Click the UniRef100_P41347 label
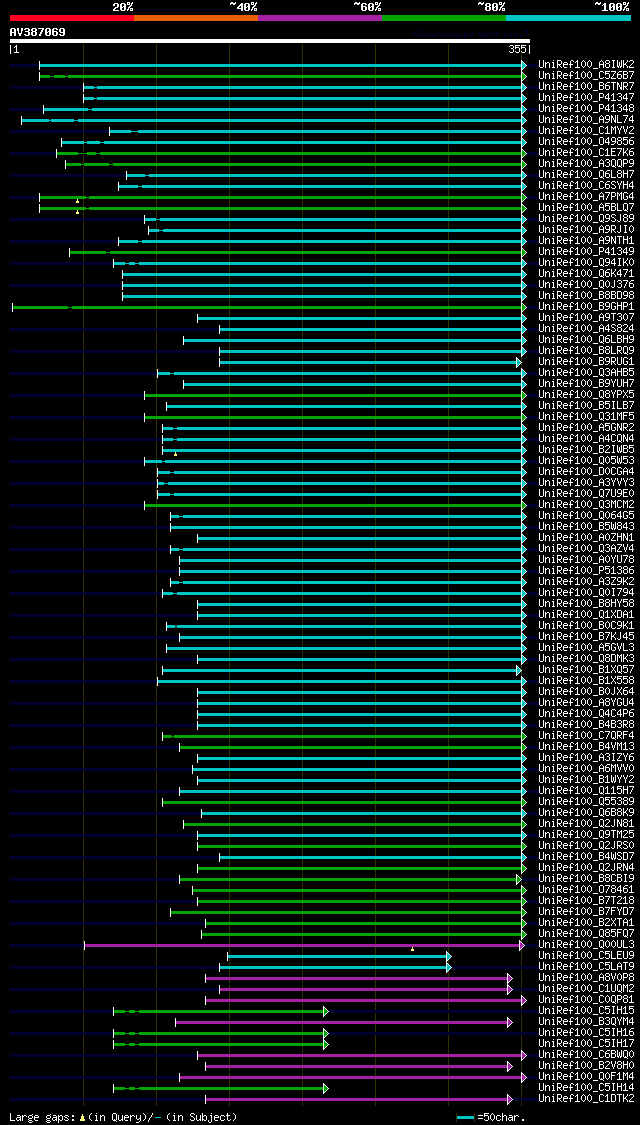This screenshot has width=640, height=1125. pyautogui.click(x=586, y=98)
